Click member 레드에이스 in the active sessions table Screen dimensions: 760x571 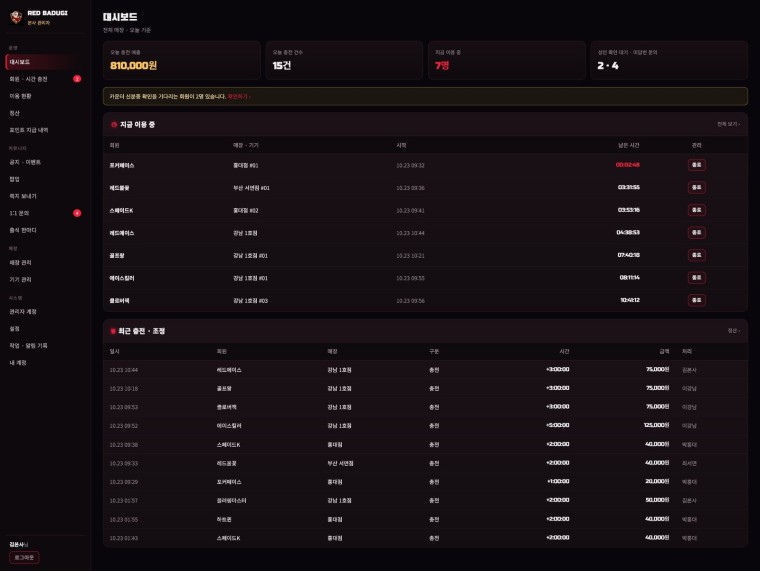click(x=122, y=233)
